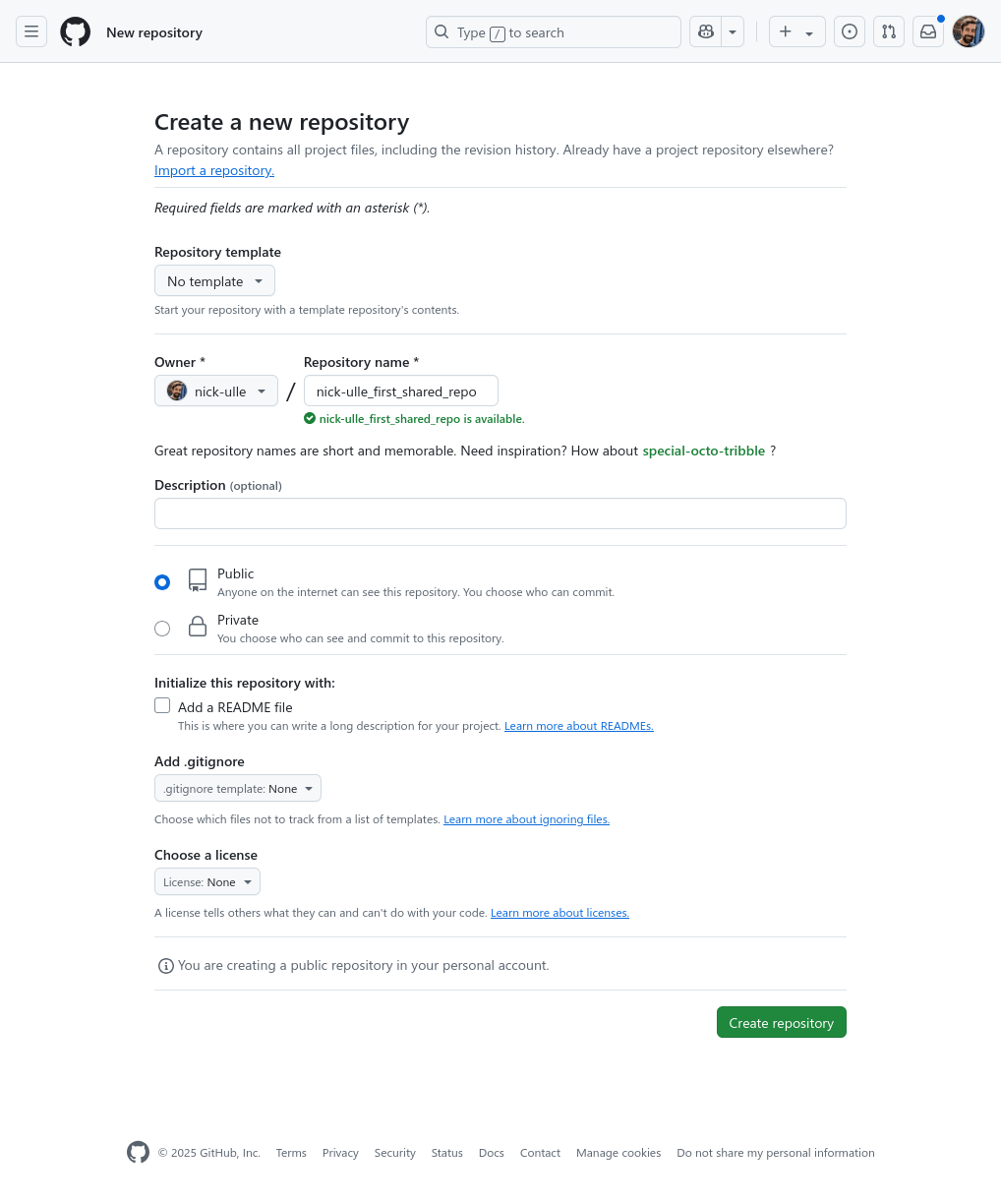
Task: Click the Create repository button
Action: pos(781,1023)
